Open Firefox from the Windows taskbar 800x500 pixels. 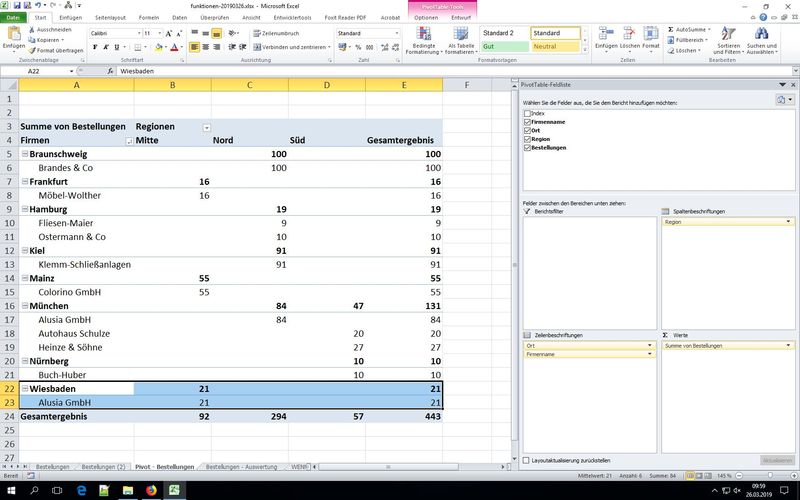[152, 491]
